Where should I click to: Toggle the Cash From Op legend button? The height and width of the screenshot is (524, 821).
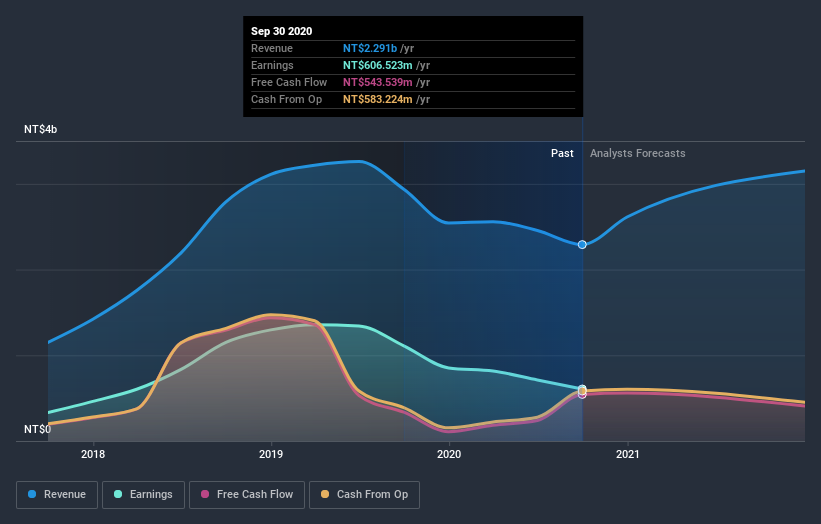pyautogui.click(x=364, y=495)
